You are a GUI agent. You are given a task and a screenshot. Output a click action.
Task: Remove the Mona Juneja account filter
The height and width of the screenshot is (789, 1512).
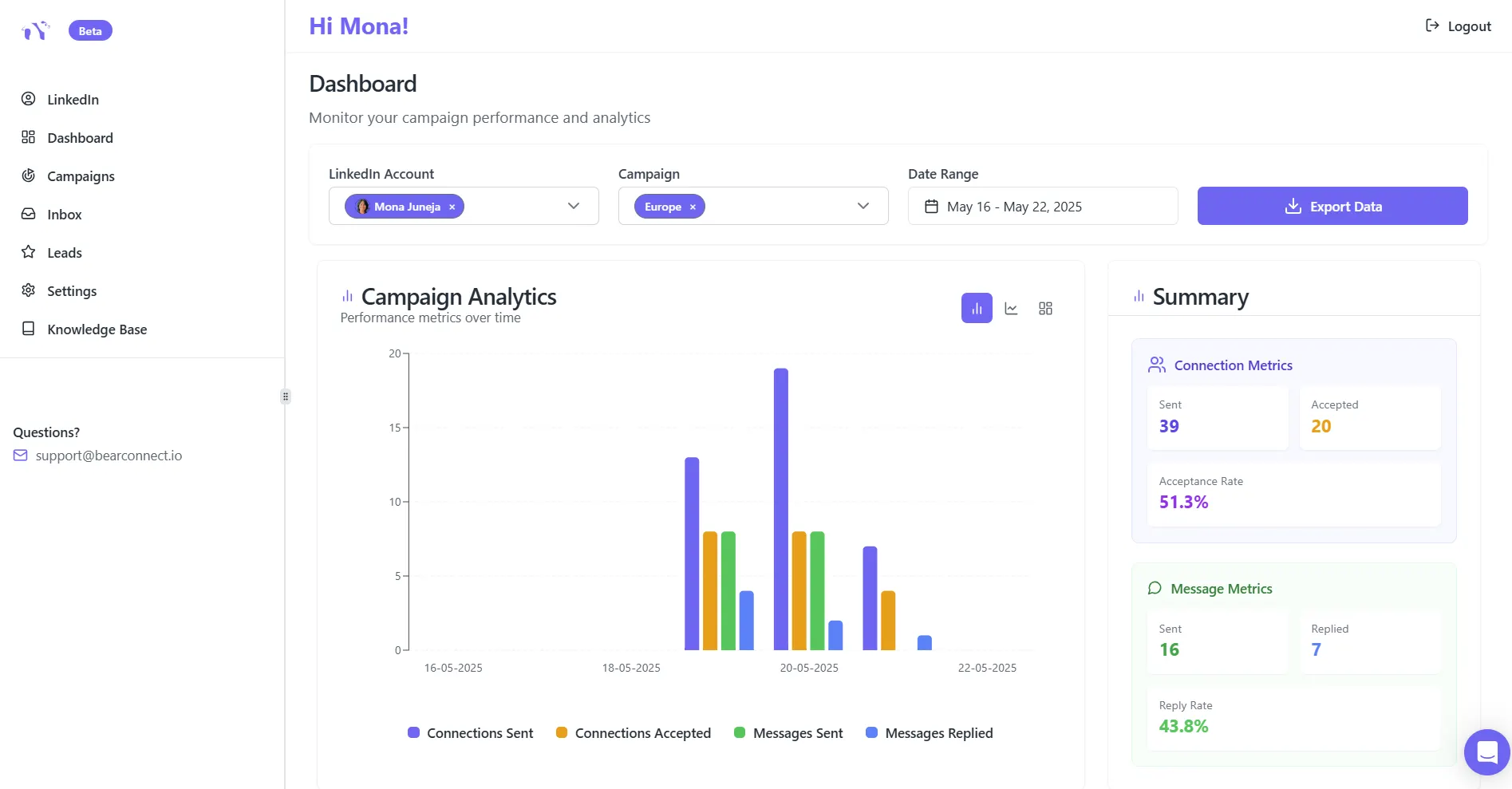coord(452,206)
